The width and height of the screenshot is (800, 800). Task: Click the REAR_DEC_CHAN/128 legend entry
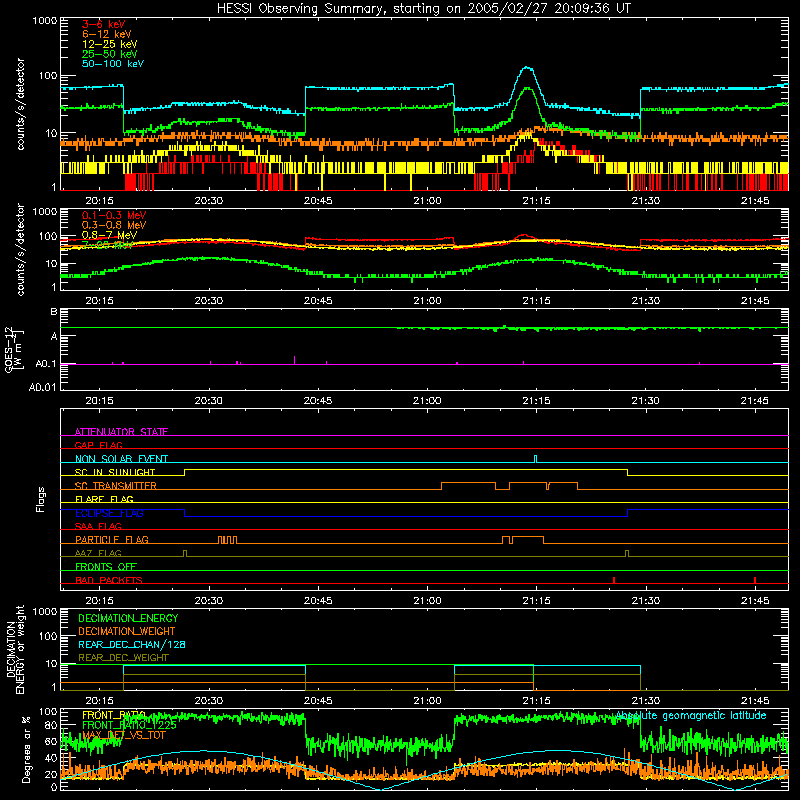coord(132,644)
